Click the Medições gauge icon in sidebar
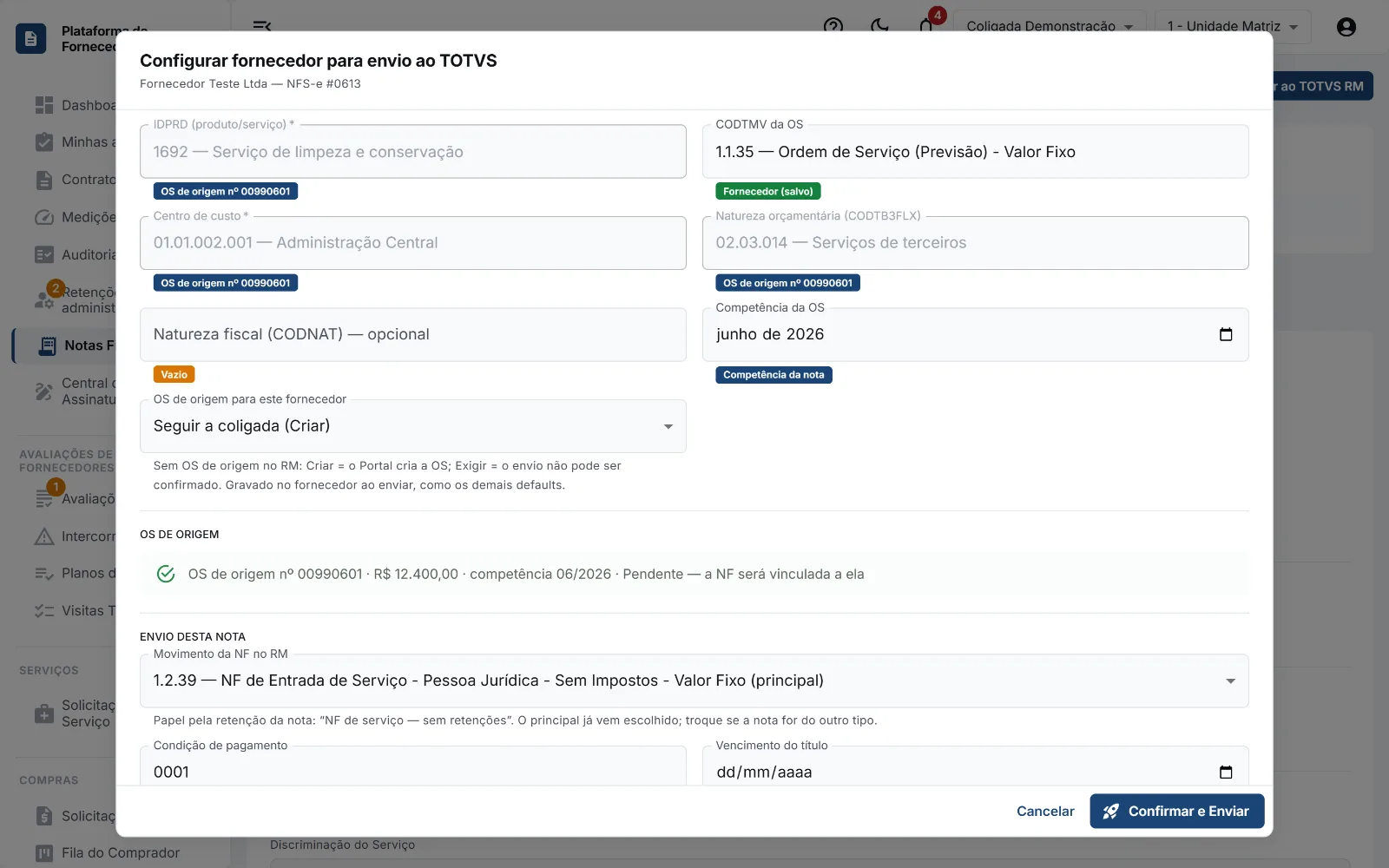Viewport: 1389px width, 868px height. point(44,217)
